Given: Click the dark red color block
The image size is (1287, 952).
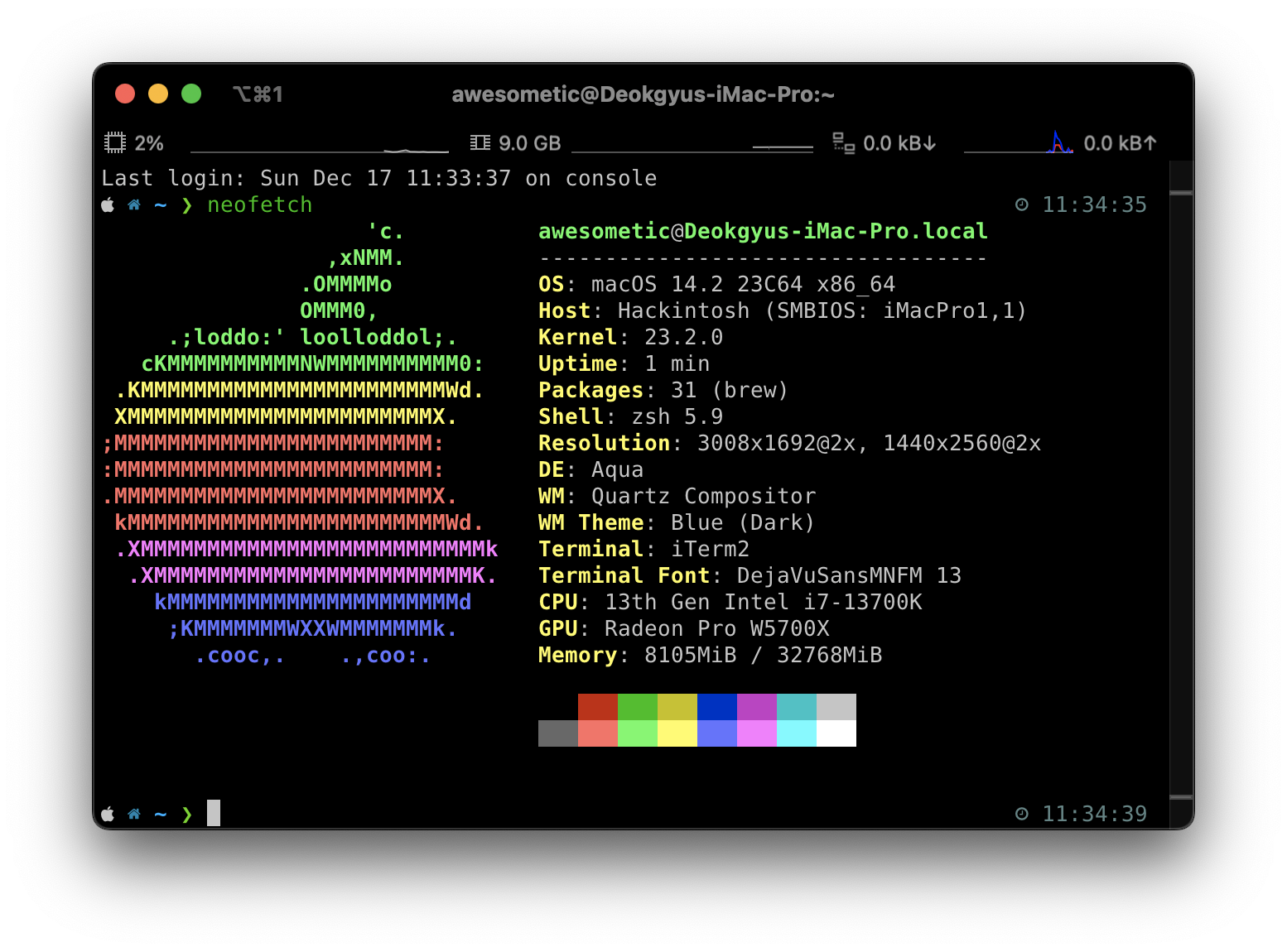Looking at the screenshot, I should coord(598,707).
